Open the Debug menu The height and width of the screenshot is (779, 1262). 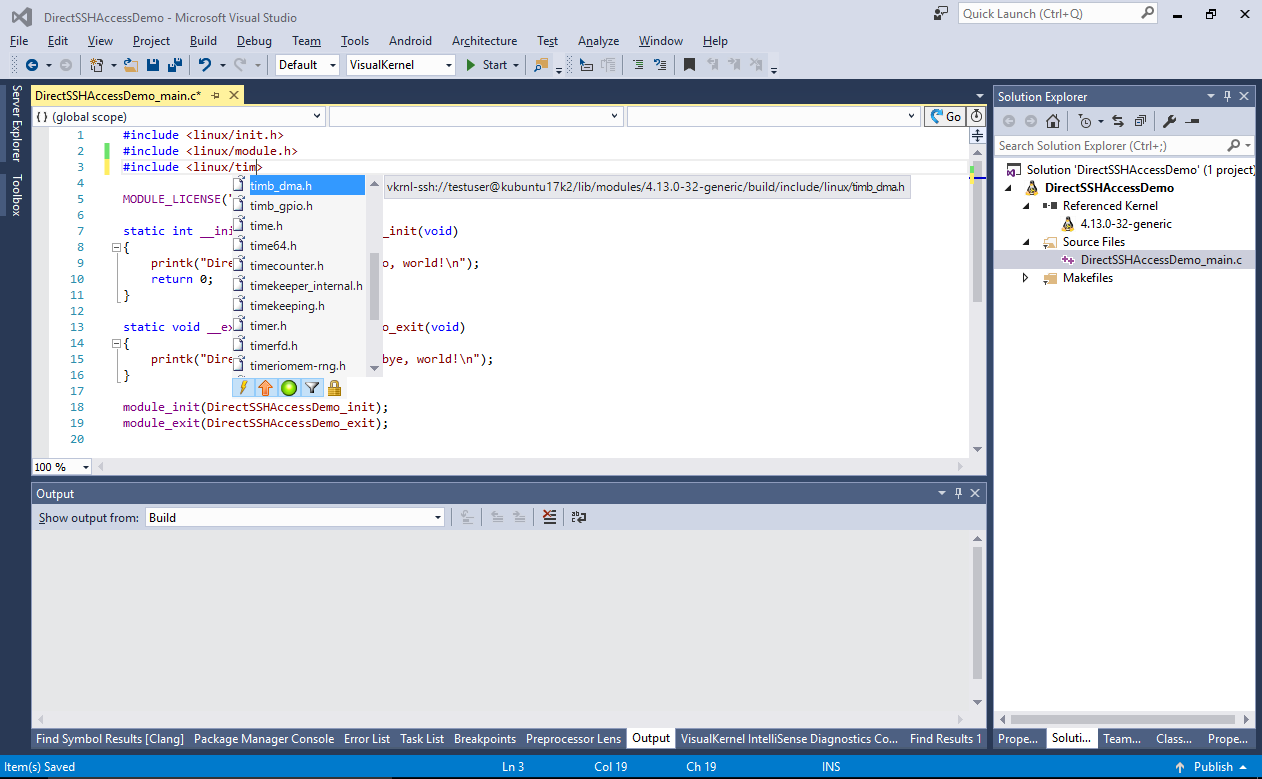coord(254,41)
